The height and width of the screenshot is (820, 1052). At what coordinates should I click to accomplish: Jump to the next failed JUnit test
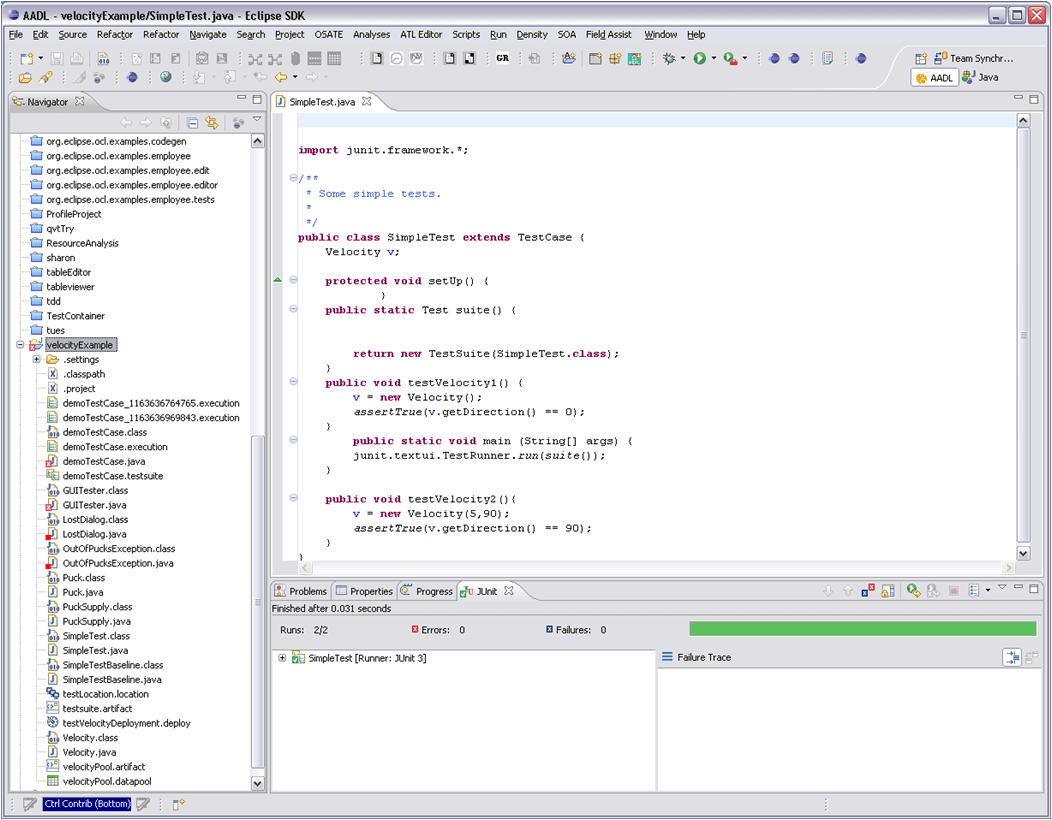(x=828, y=590)
